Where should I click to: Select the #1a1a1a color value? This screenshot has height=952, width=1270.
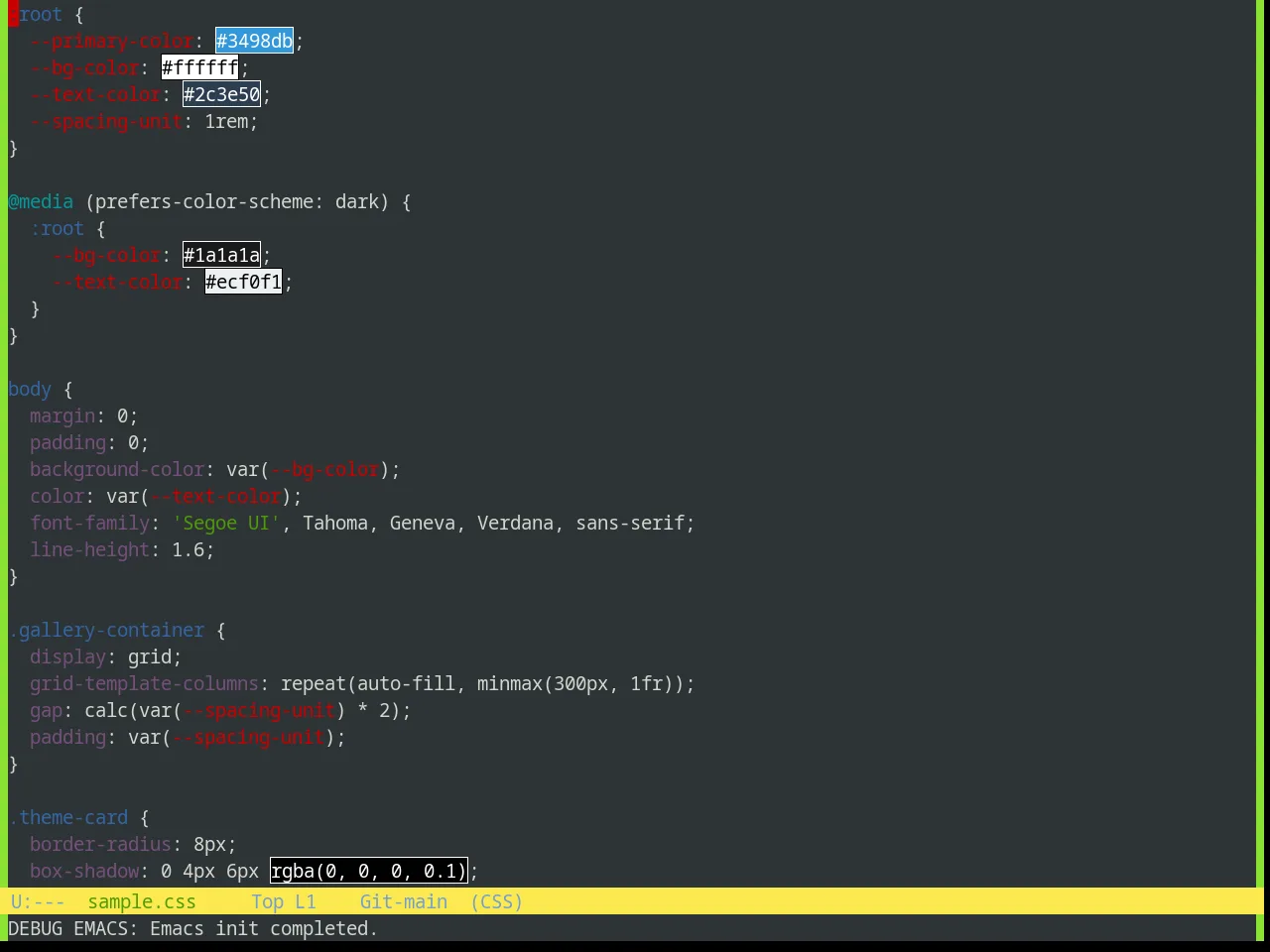222,255
